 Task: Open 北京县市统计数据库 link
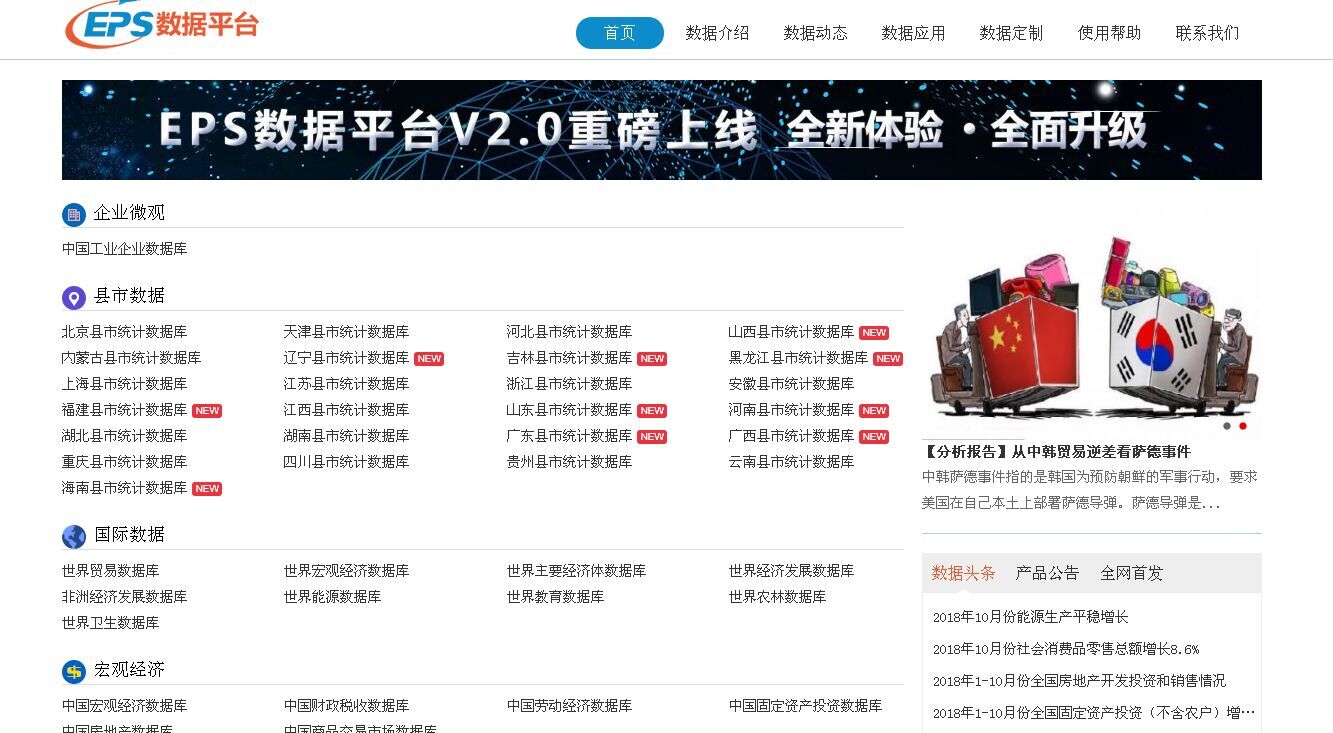coord(124,332)
